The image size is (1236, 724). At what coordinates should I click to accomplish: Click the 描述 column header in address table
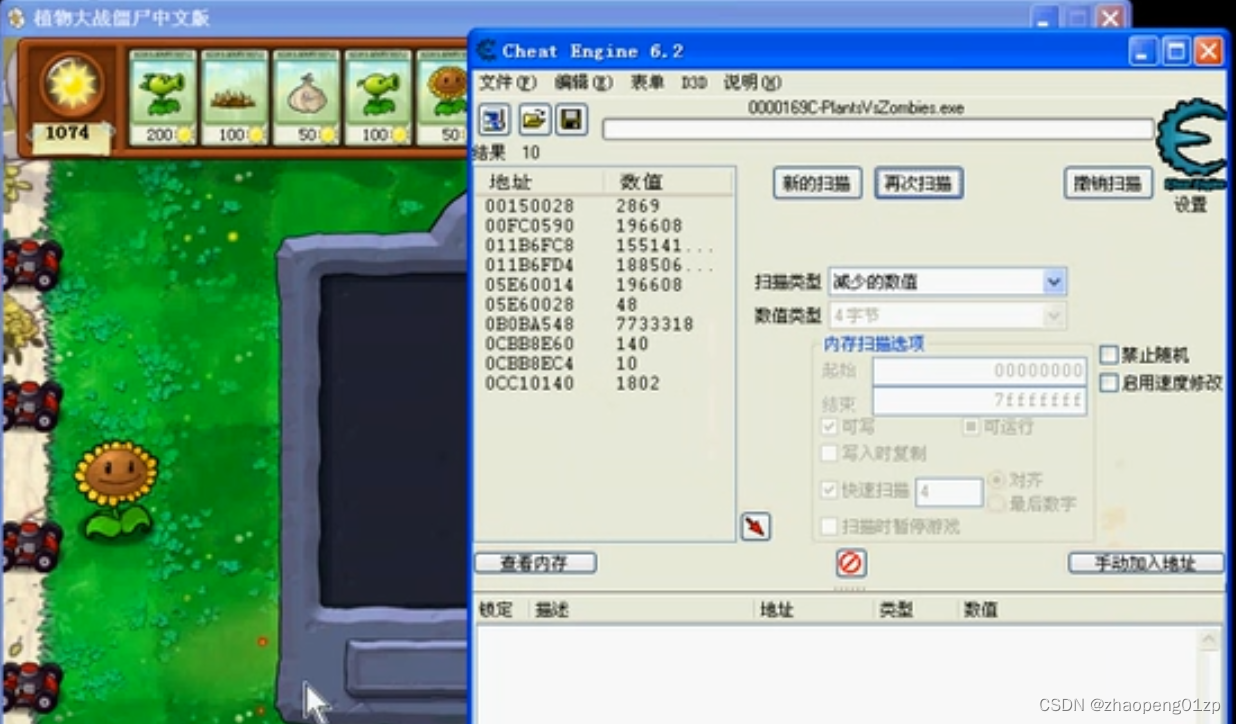point(640,609)
